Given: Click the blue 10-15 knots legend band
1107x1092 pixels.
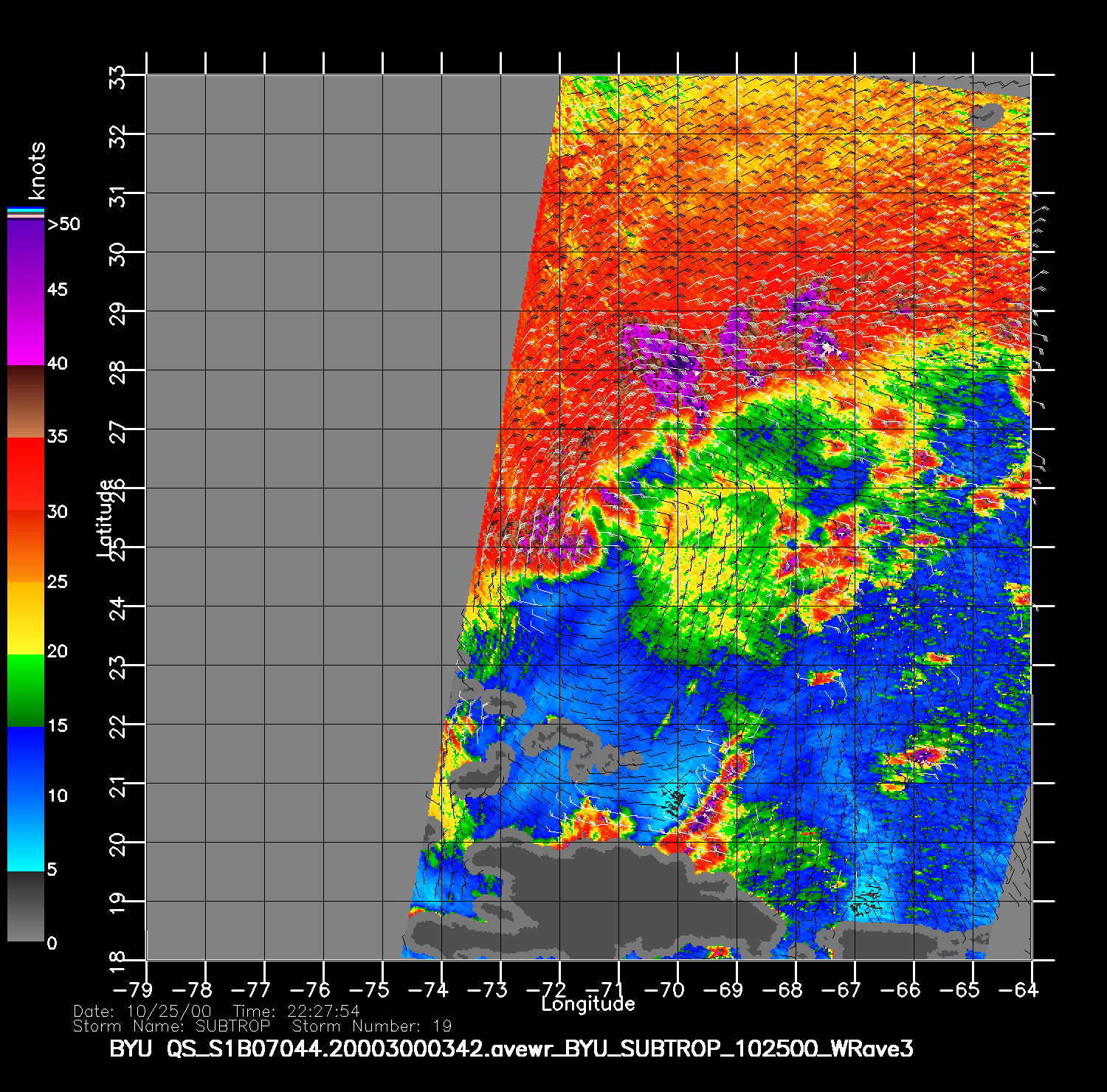Looking at the screenshot, I should point(26,764).
